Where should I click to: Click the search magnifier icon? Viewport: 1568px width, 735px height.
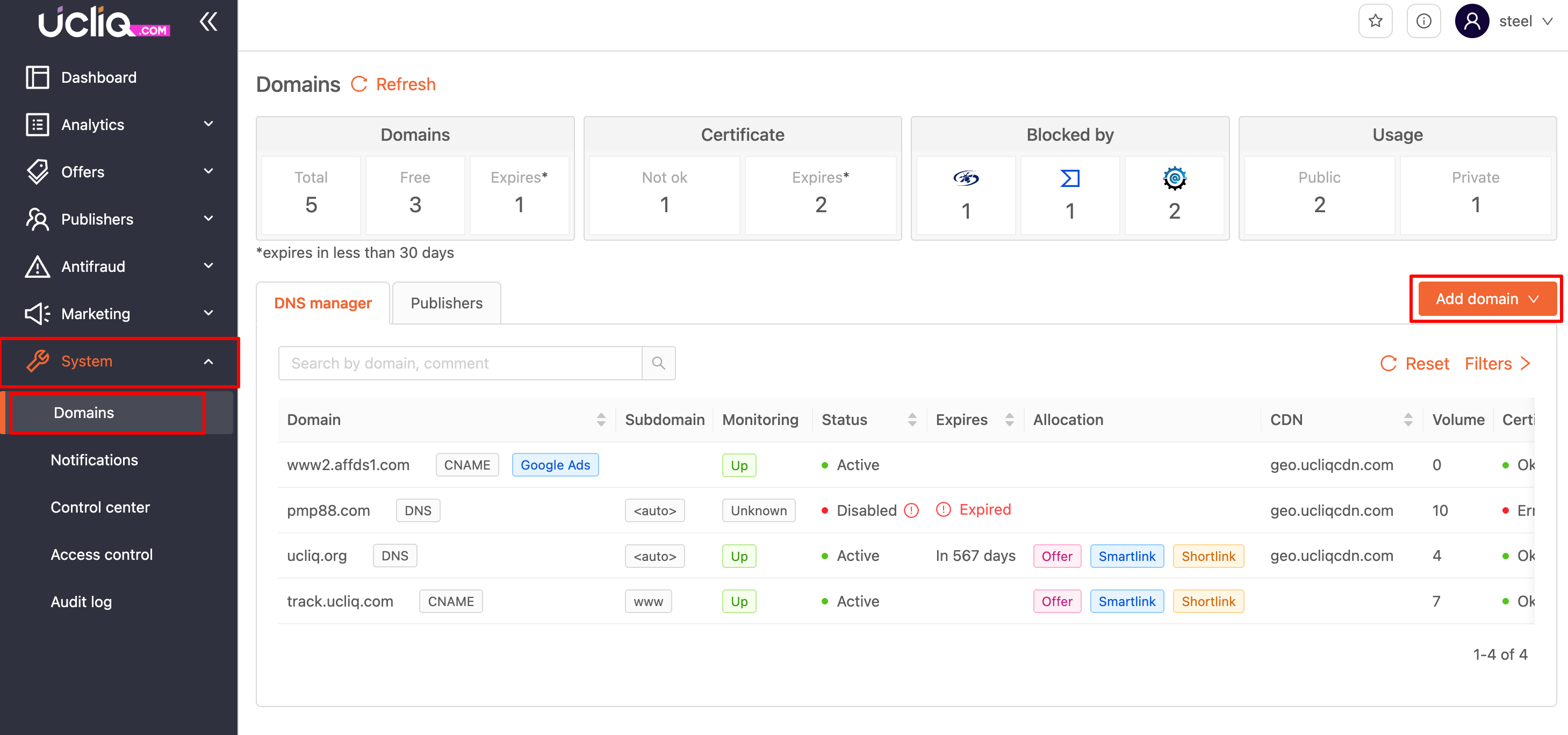pyautogui.click(x=658, y=363)
